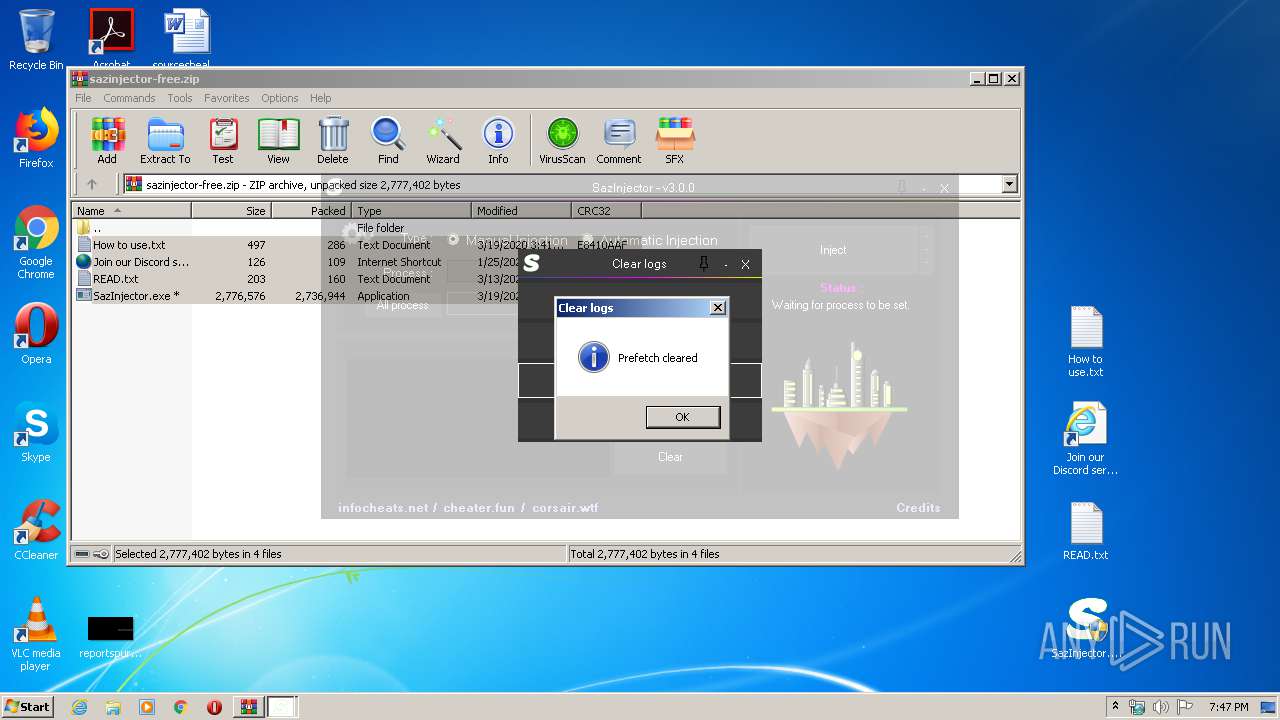Run the Test archive tool

223,140
